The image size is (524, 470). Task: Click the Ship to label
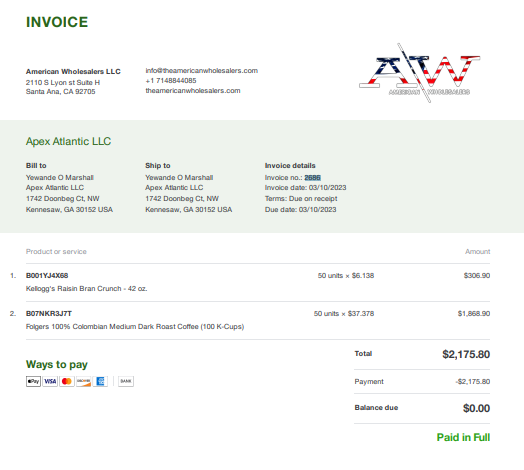158,165
